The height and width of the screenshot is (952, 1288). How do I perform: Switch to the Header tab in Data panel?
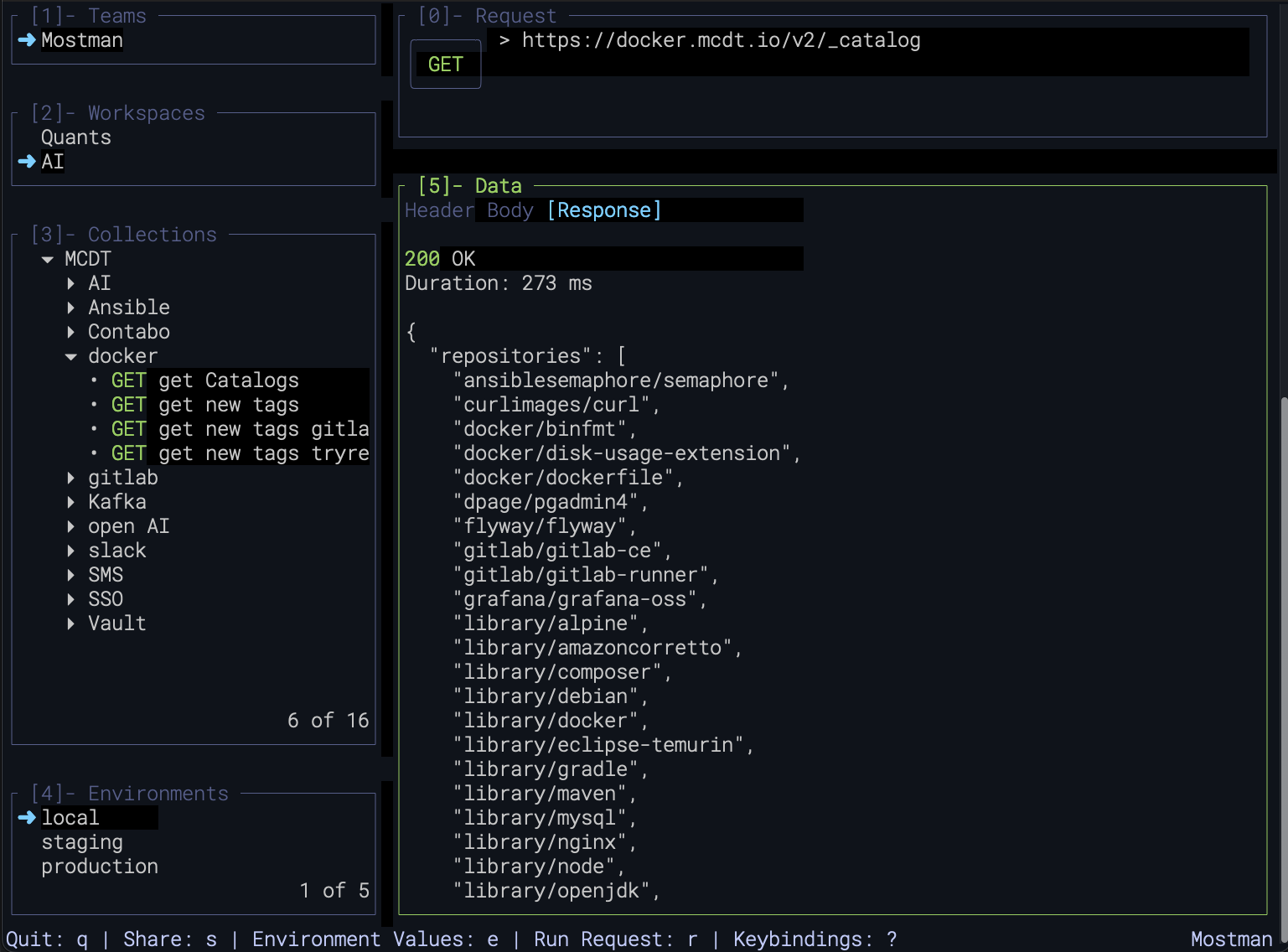(x=438, y=210)
